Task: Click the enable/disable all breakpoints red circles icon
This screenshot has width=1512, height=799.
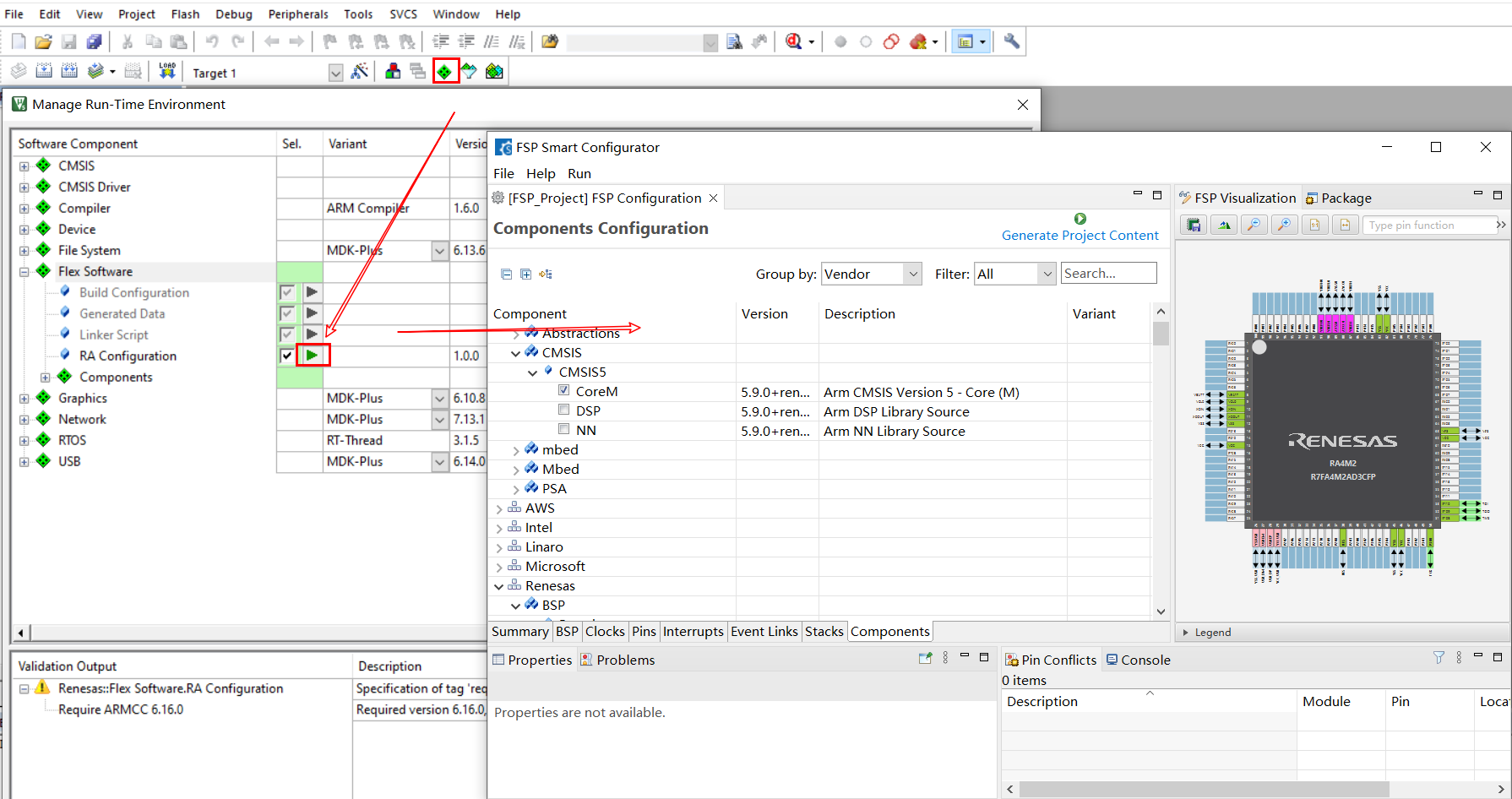Action: coord(891,41)
